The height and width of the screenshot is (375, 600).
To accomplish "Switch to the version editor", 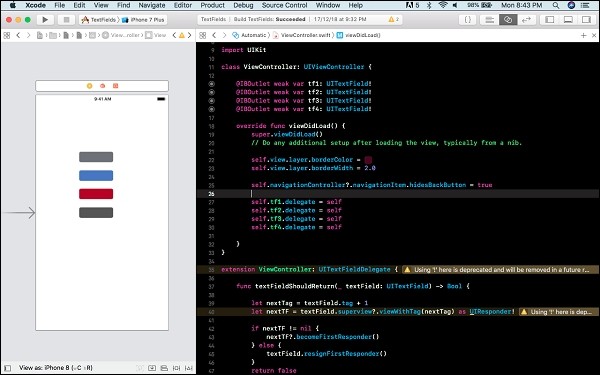I will click(x=526, y=20).
